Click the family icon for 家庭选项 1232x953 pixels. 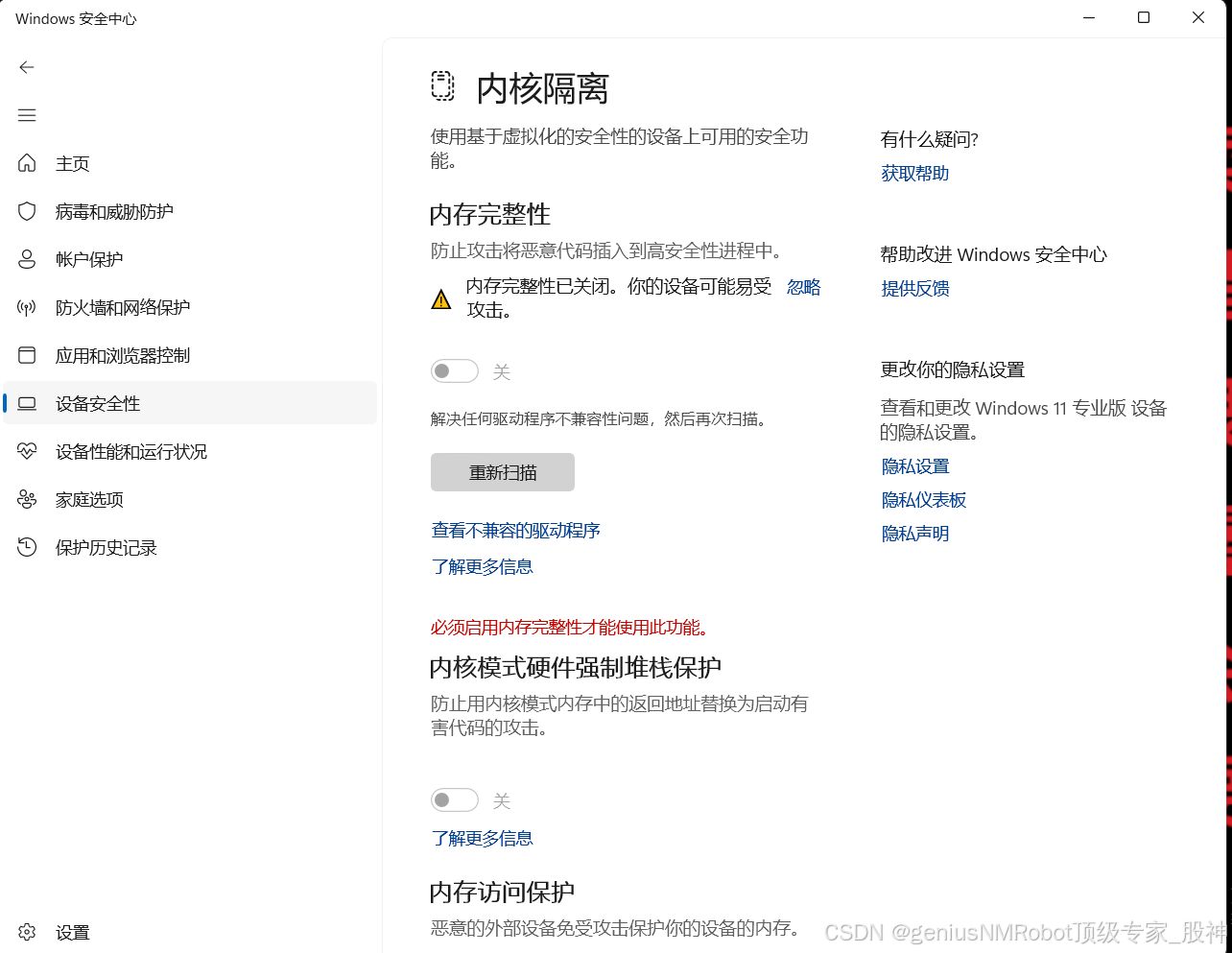pos(27,499)
